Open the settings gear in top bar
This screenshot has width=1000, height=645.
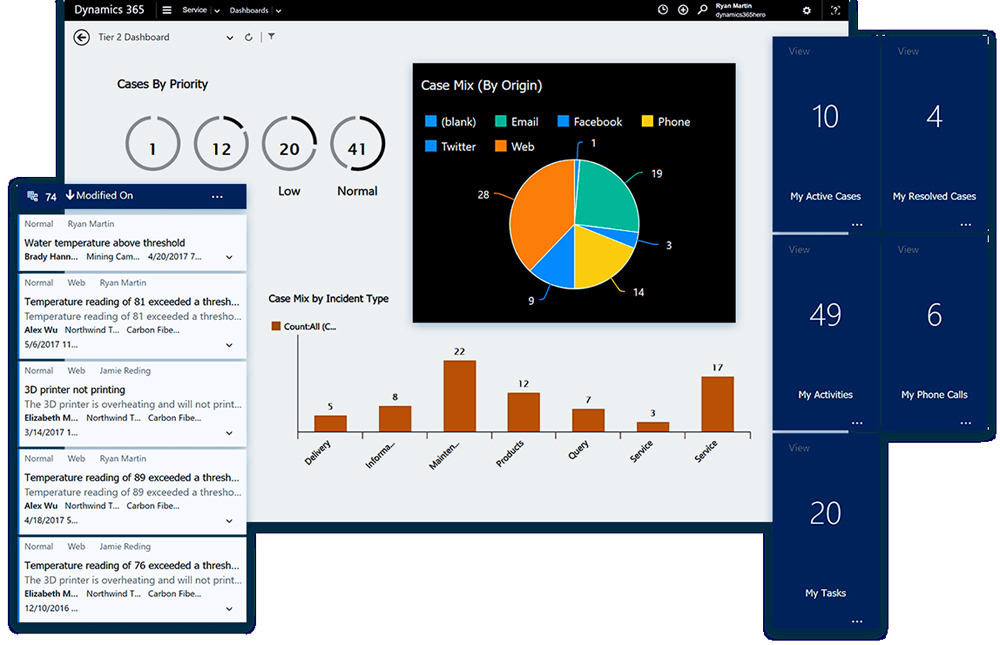click(807, 10)
